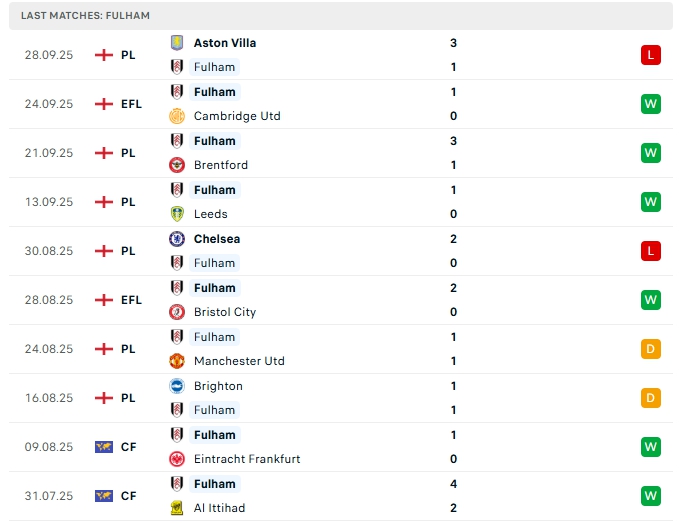Click the England flag on the 13.09.25 row
This screenshot has height=523, width=685.
coord(103,202)
